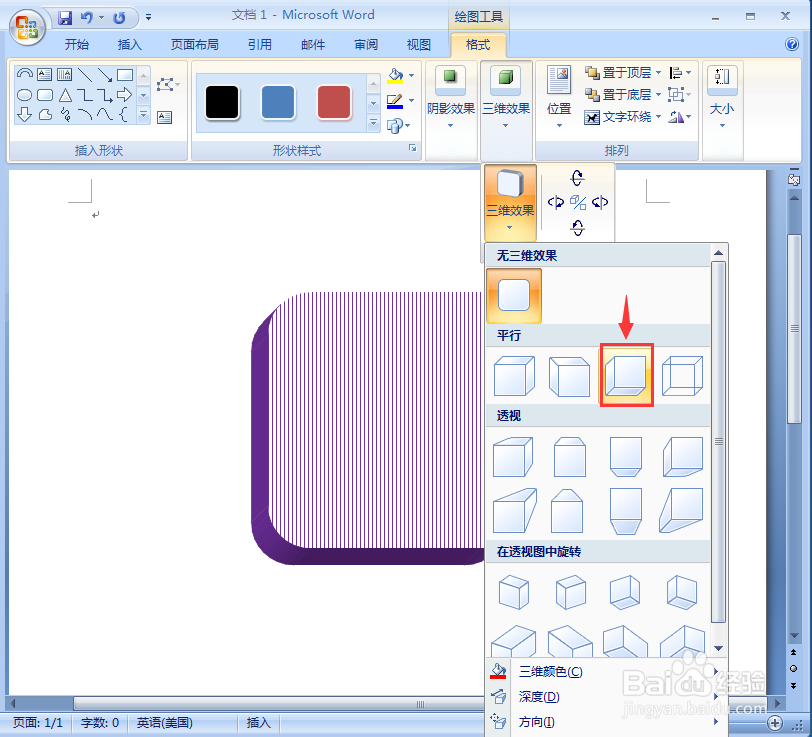This screenshot has width=812, height=737.
Task: Open 三维颜色(C) submenu
Action: pos(605,672)
